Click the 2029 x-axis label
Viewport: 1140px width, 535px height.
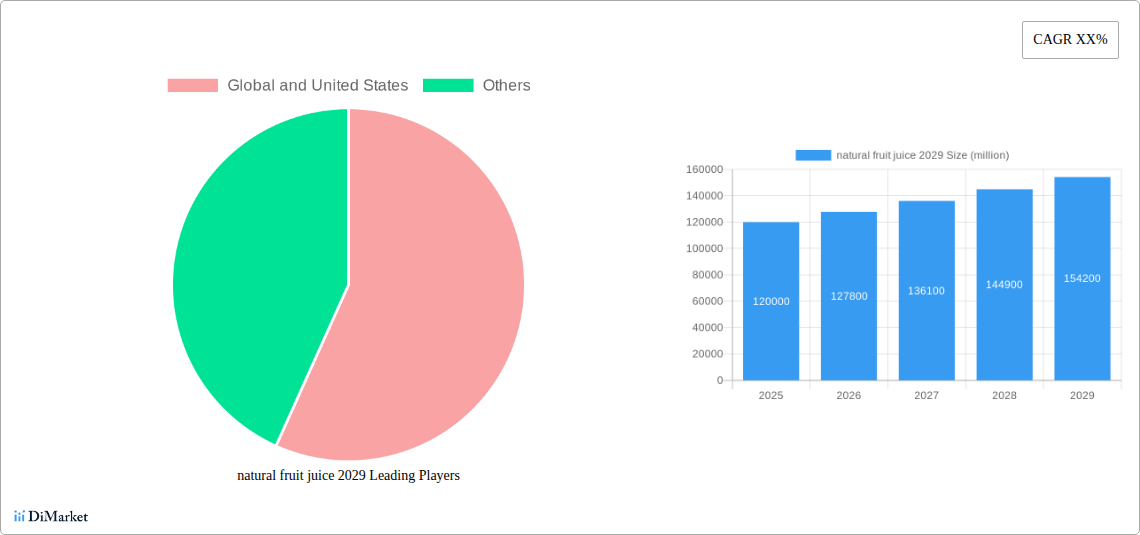1082,396
